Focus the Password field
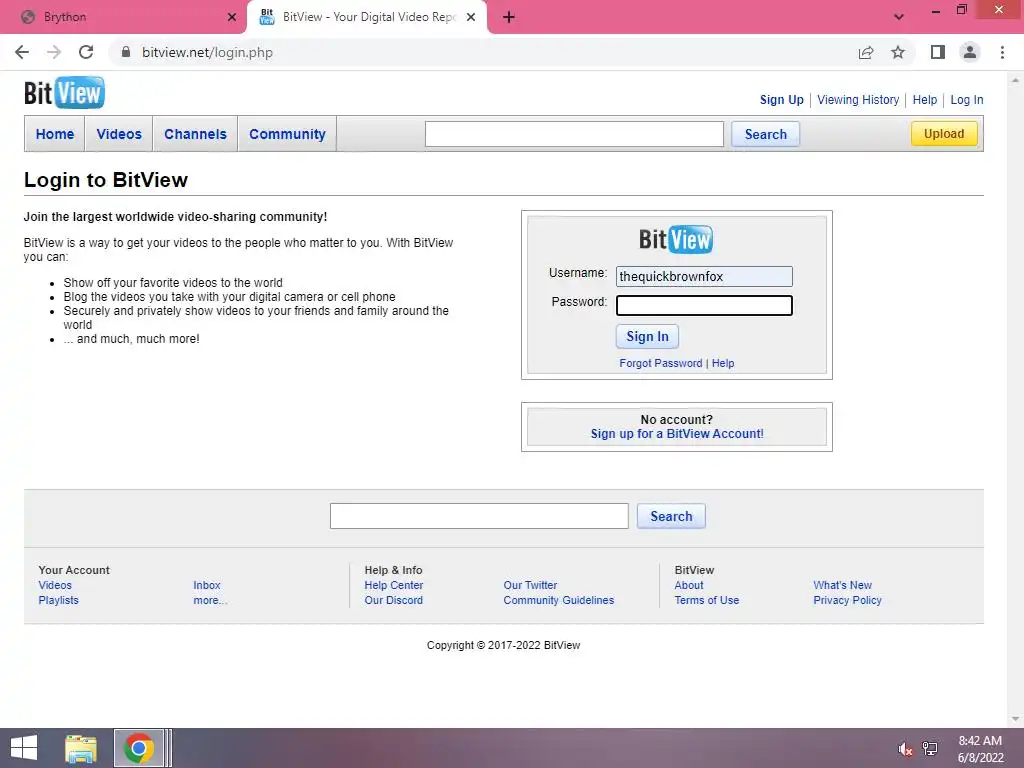Viewport: 1024px width, 768px height. [x=704, y=306]
